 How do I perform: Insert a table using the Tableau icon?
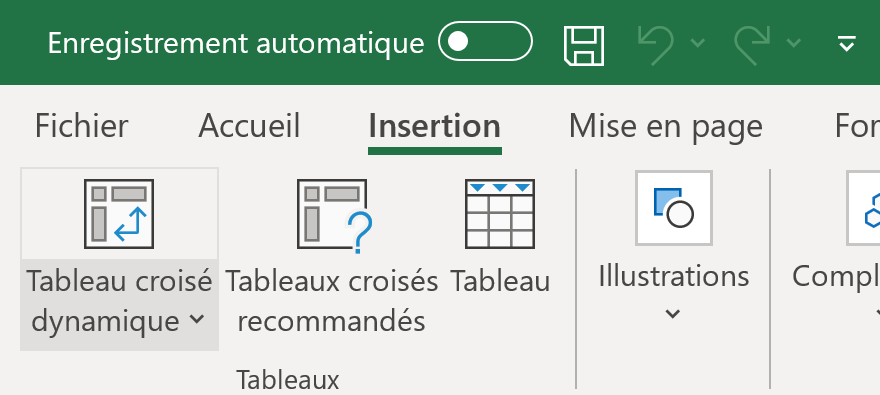pos(499,214)
